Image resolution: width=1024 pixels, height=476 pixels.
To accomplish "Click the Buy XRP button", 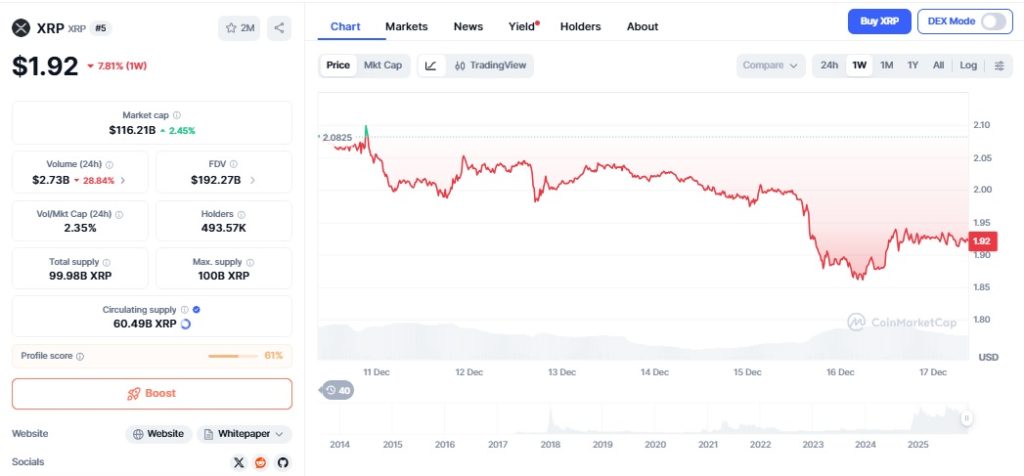I will point(879,22).
